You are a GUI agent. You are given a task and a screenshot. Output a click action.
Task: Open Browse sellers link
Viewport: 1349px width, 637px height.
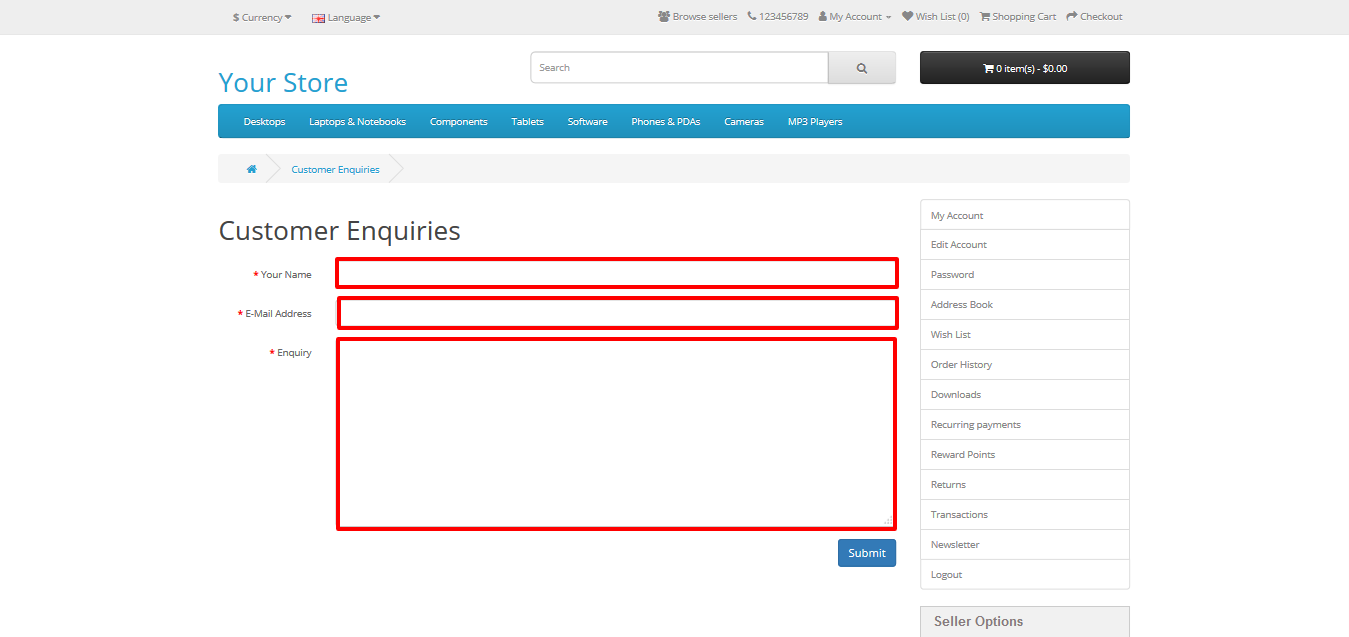tap(697, 16)
